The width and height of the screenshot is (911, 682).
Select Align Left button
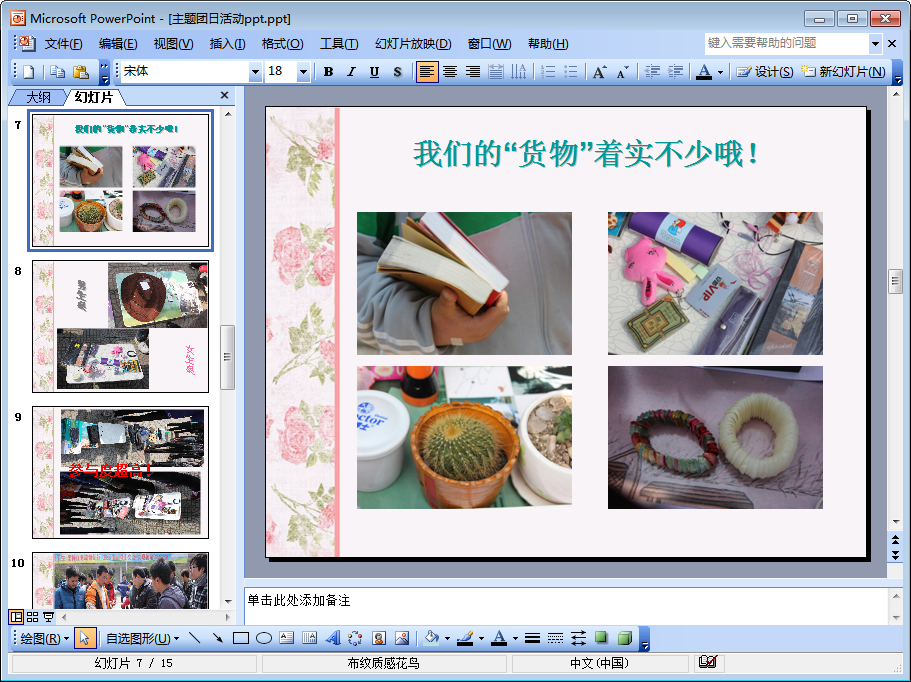426,71
